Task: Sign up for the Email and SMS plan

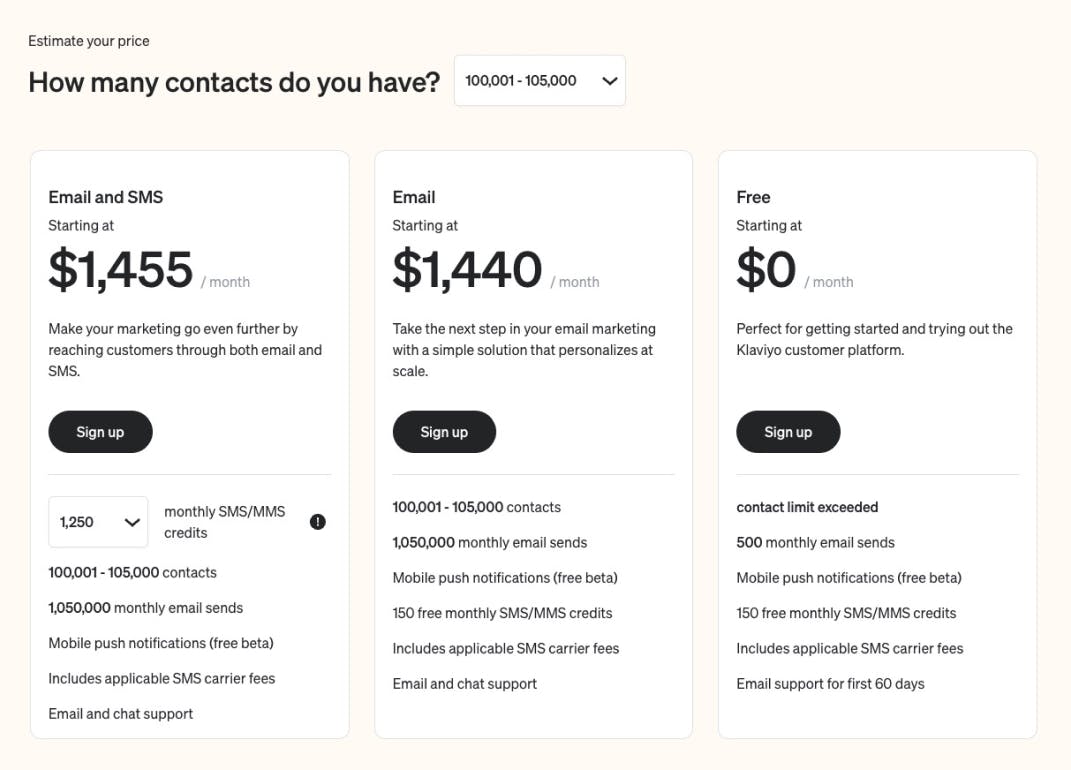Action: [x=100, y=432]
